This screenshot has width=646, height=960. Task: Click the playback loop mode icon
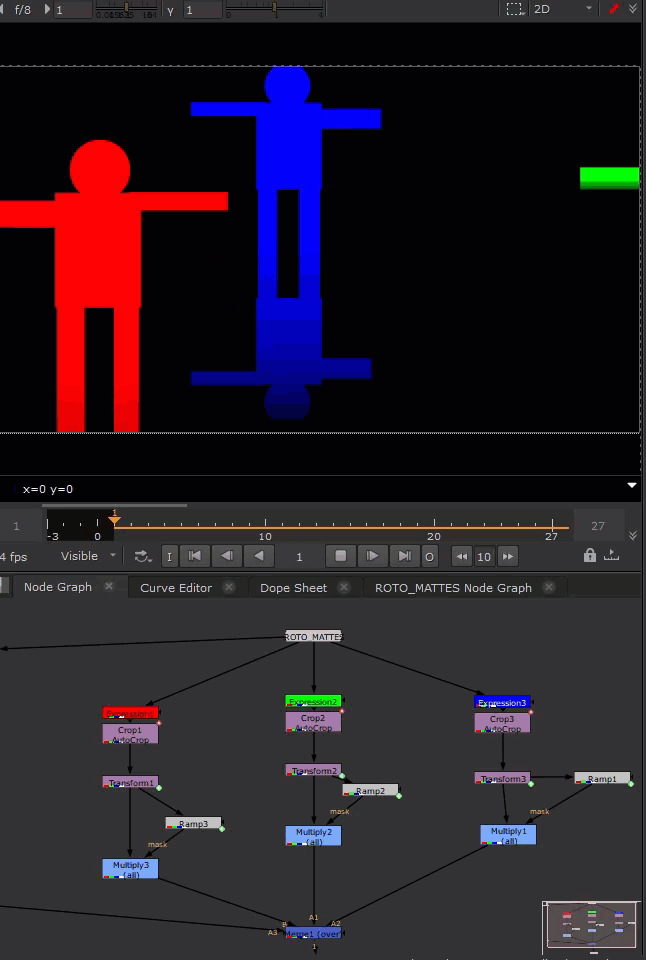143,556
